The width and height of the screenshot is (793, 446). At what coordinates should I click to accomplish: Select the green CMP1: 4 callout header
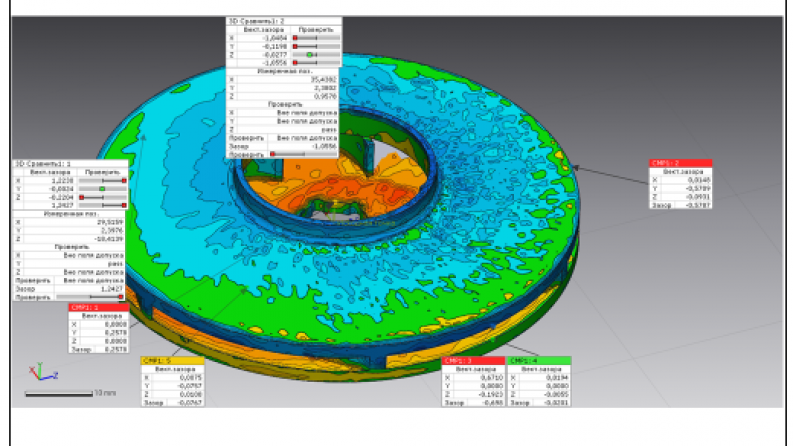540,360
